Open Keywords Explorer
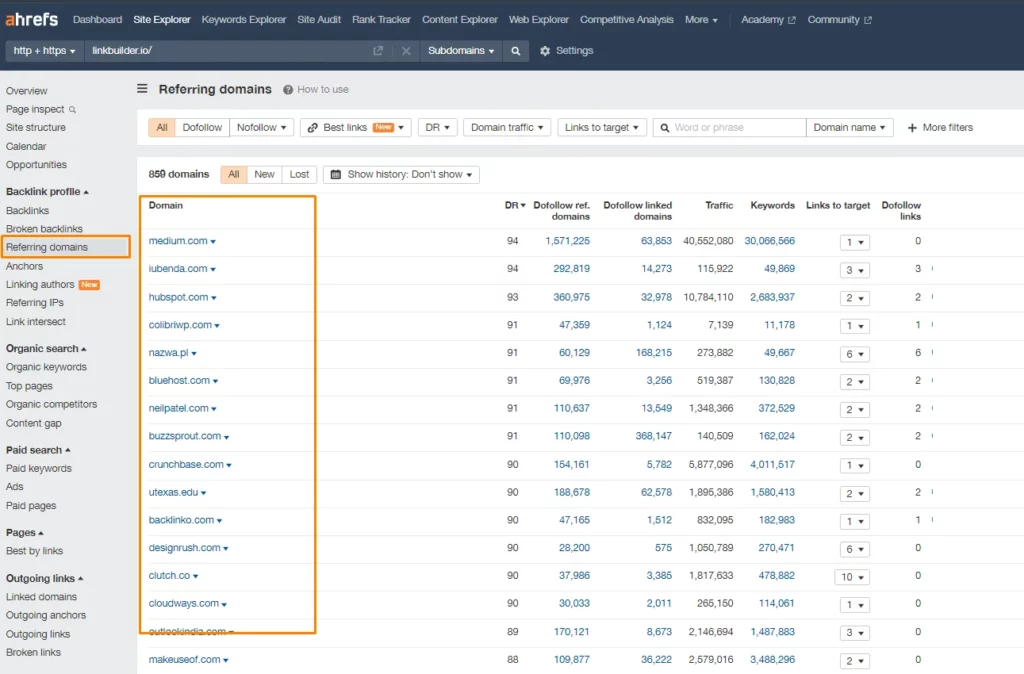 click(244, 20)
